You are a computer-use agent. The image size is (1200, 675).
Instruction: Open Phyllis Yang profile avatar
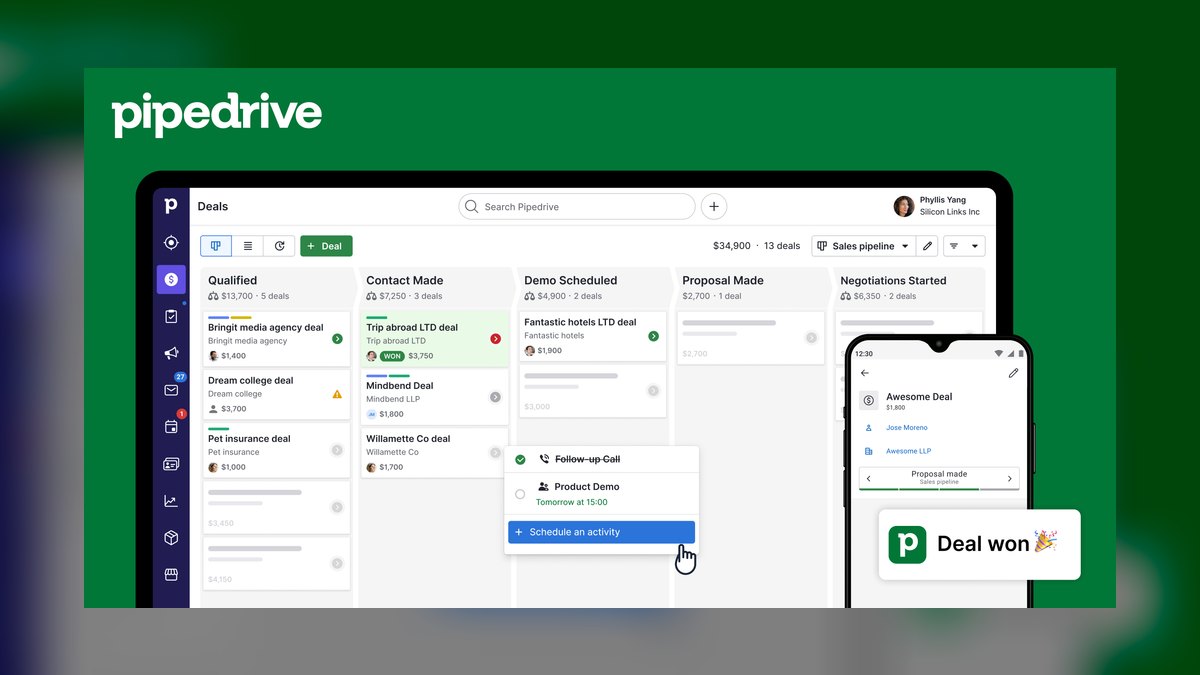pyautogui.click(x=904, y=207)
